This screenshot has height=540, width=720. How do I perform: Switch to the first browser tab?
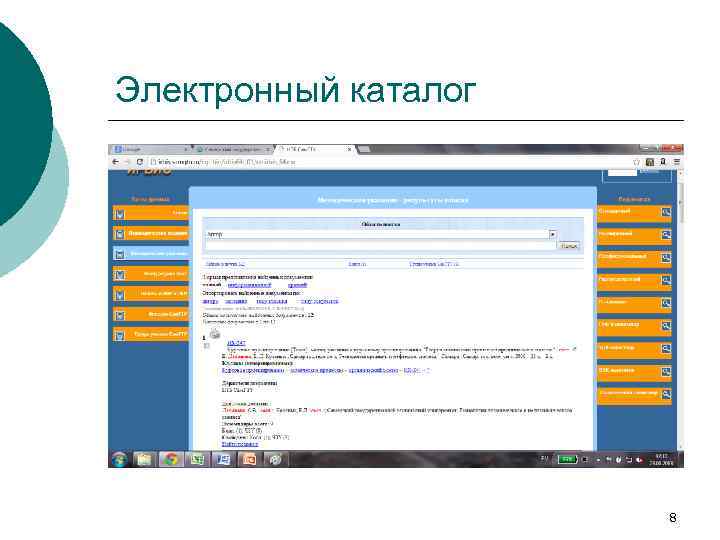point(149,149)
